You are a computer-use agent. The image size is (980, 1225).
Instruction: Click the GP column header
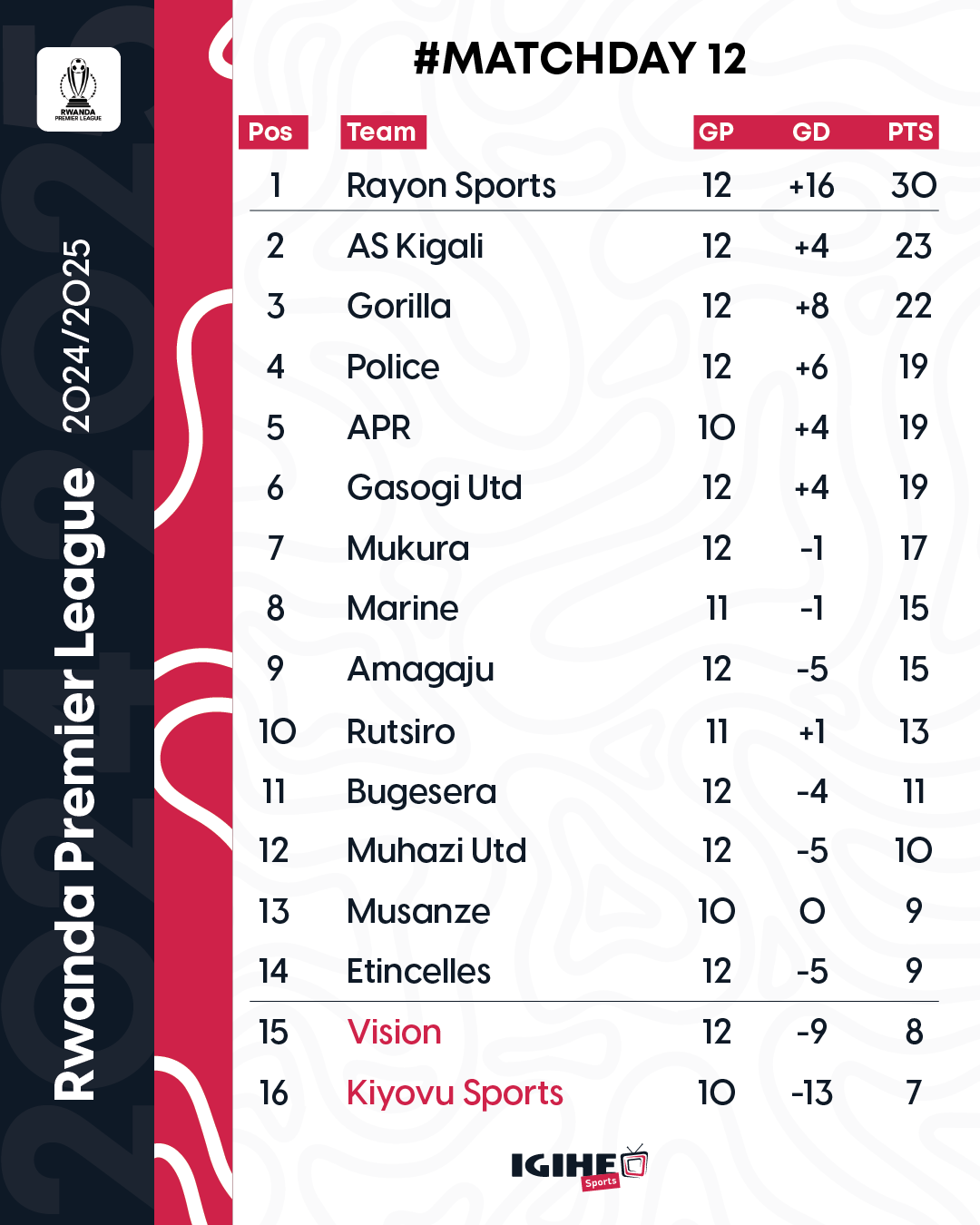coord(716,132)
